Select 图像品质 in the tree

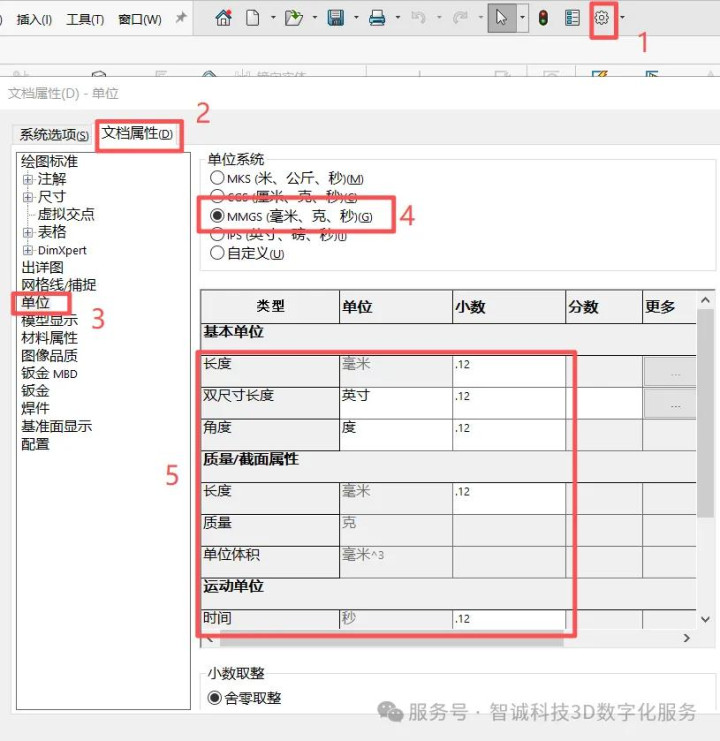click(49, 356)
